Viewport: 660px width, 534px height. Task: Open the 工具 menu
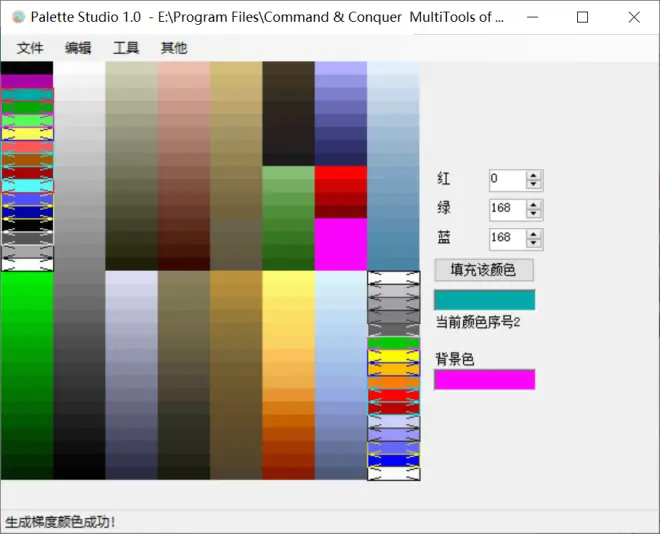126,48
